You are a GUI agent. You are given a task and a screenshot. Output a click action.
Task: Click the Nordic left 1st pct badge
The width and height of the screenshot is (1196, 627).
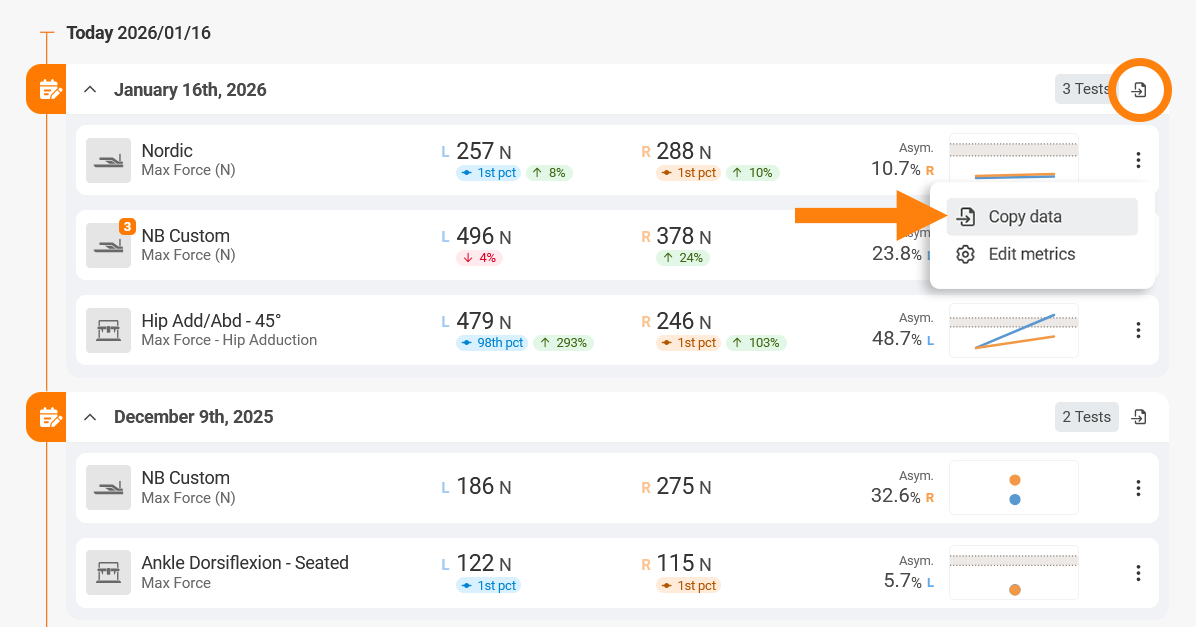click(x=491, y=173)
